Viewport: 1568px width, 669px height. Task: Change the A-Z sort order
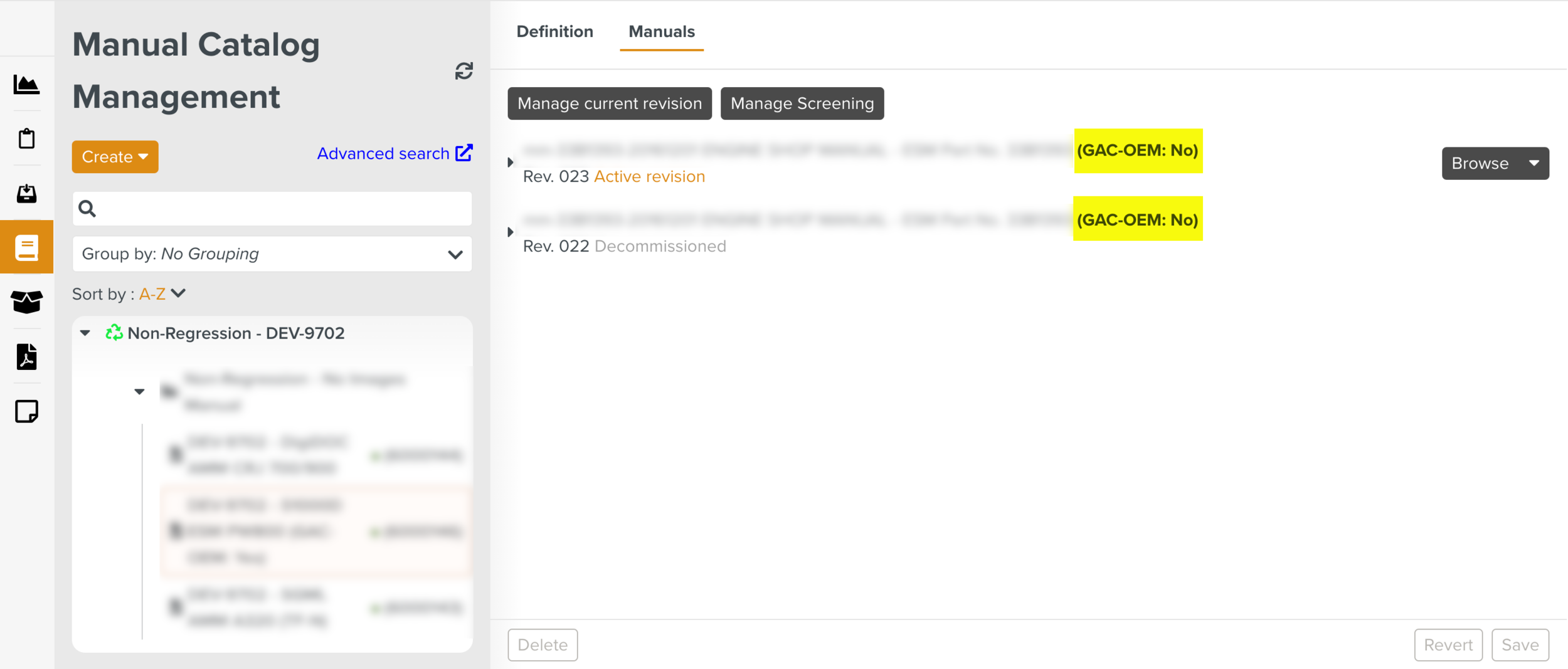click(x=162, y=294)
